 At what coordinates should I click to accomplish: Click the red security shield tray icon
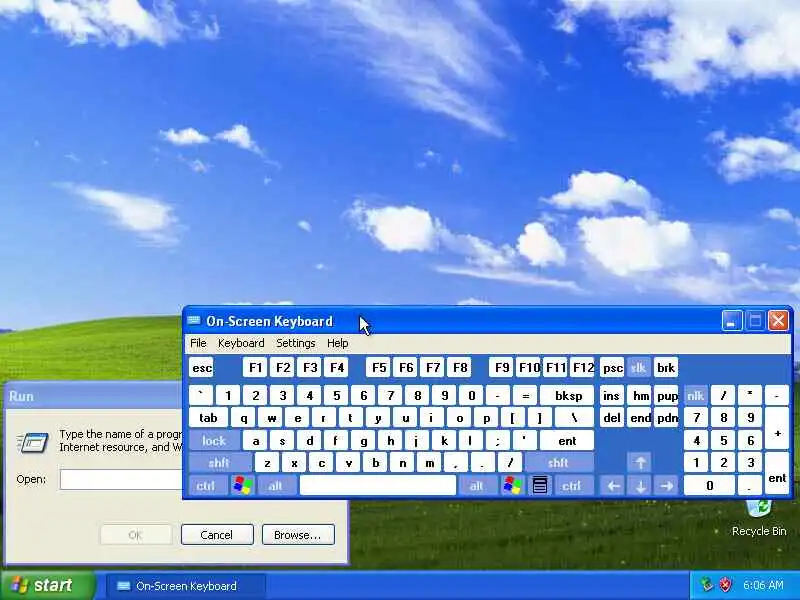tap(725, 584)
